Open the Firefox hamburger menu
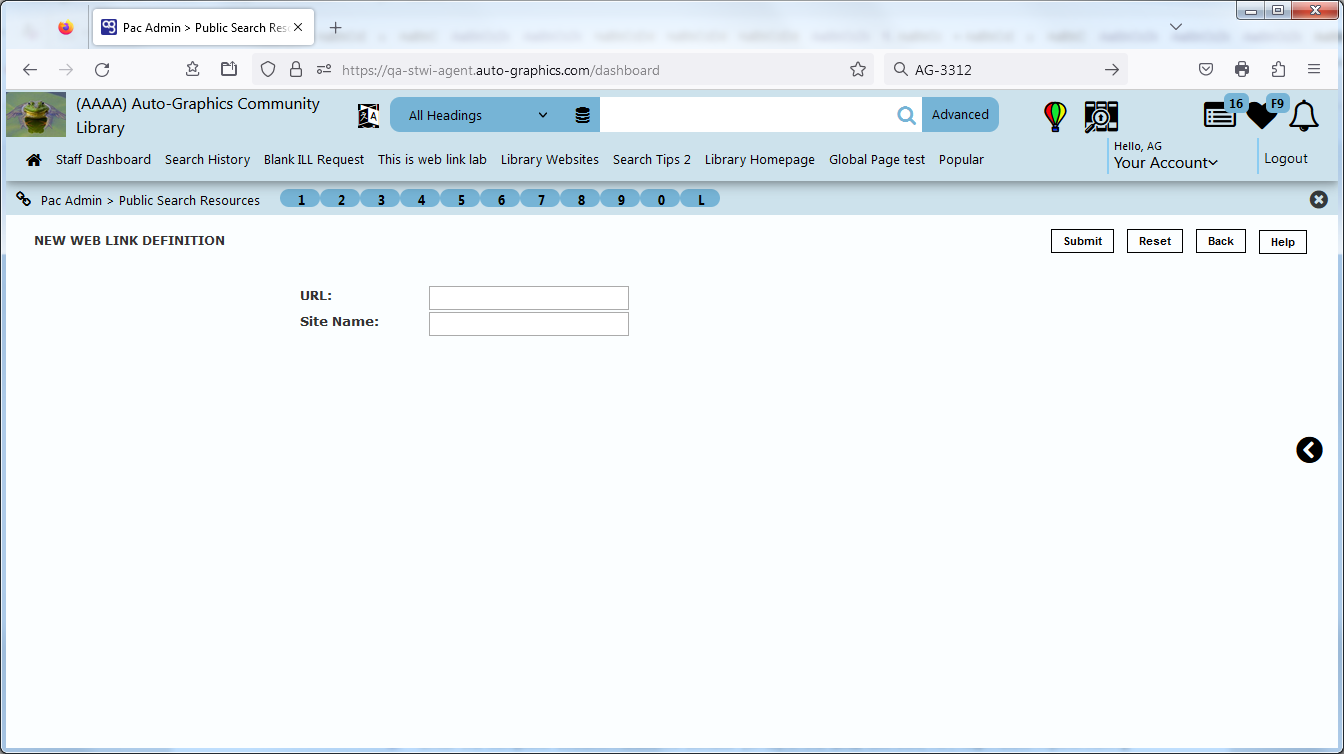 (1314, 69)
